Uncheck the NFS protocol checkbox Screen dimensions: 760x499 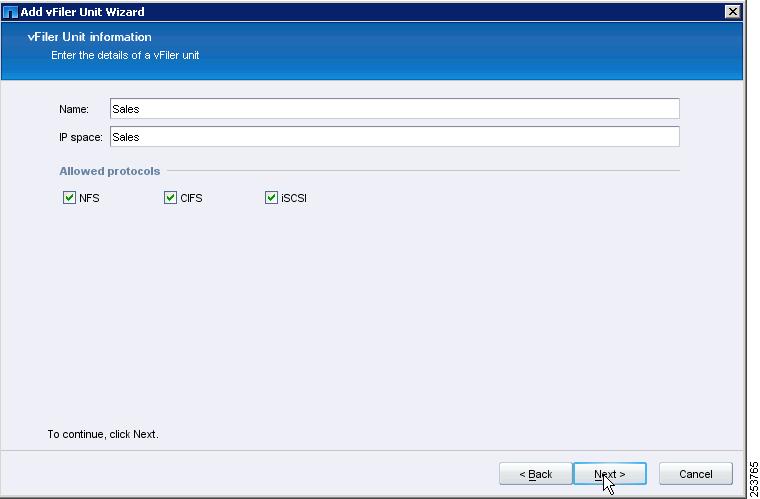[69, 198]
